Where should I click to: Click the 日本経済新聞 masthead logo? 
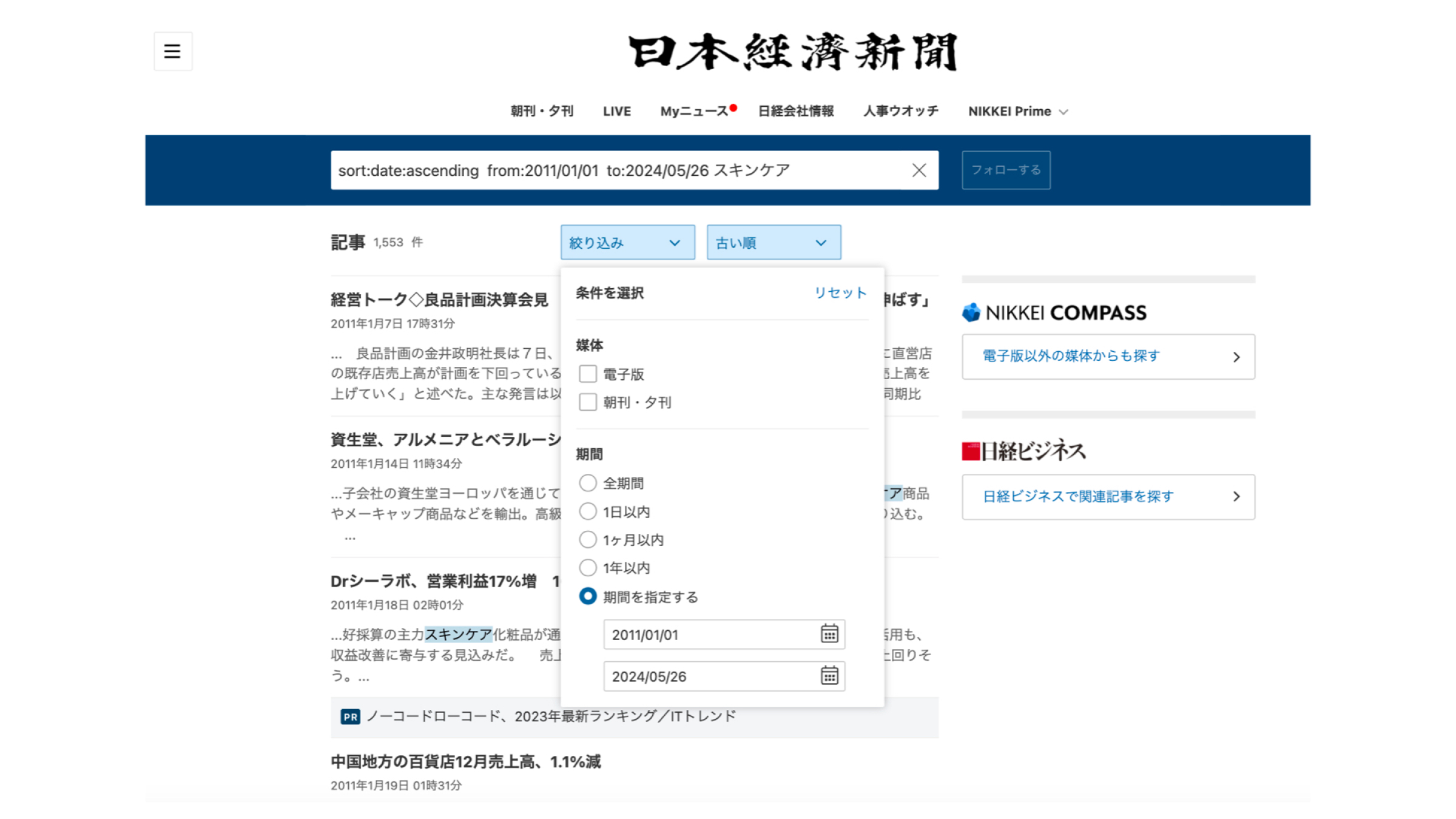click(792, 52)
